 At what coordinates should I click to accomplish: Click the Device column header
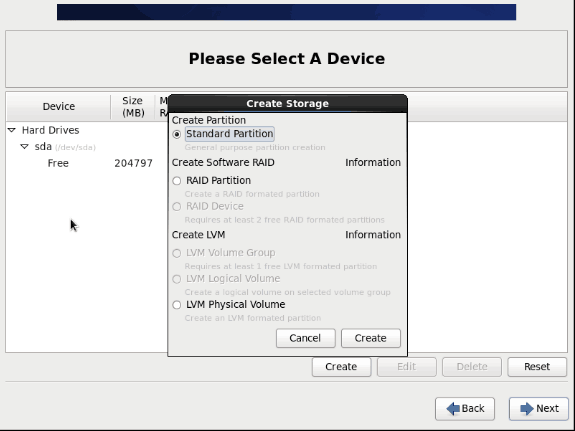(x=59, y=106)
